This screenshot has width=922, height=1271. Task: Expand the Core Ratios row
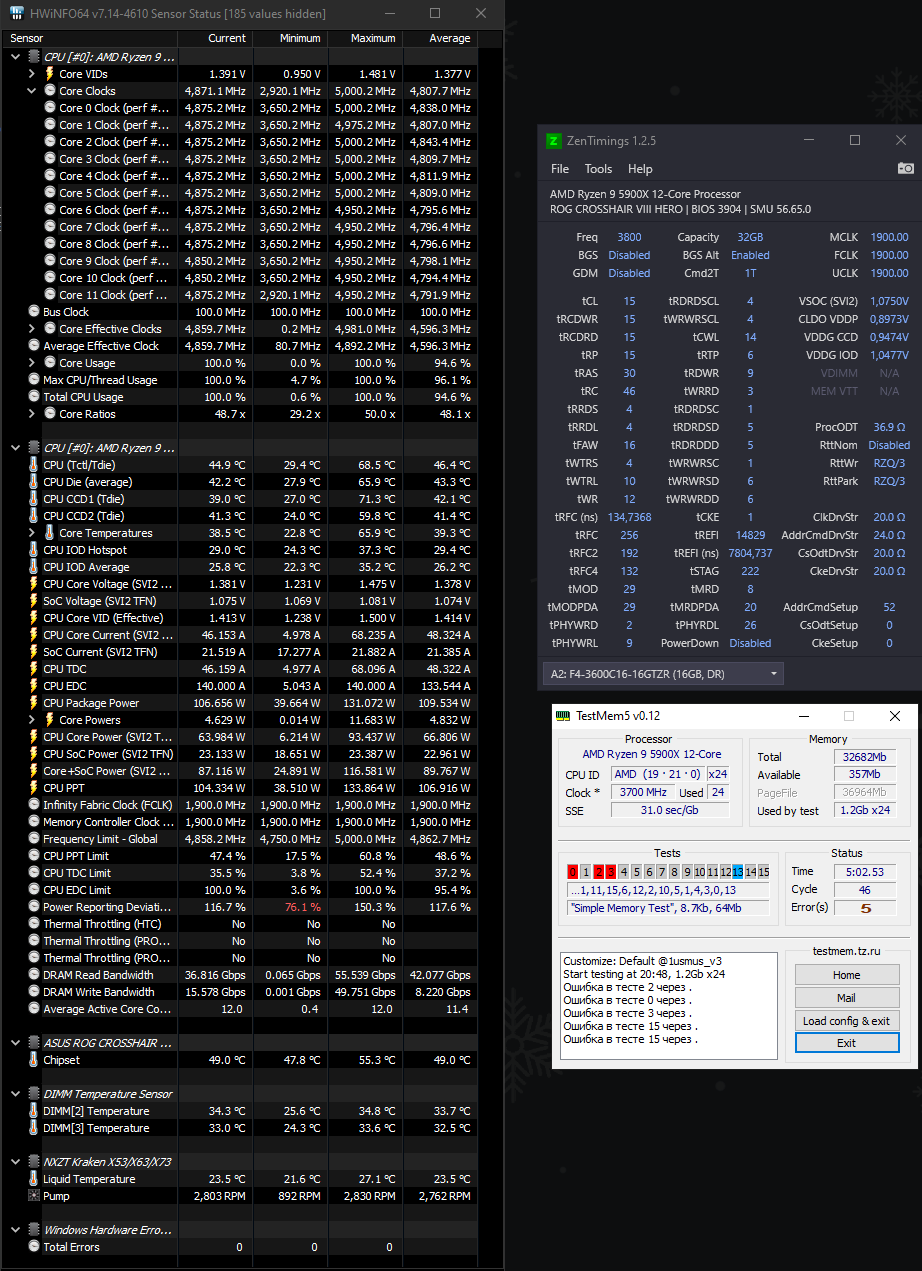pyautogui.click(x=32, y=414)
